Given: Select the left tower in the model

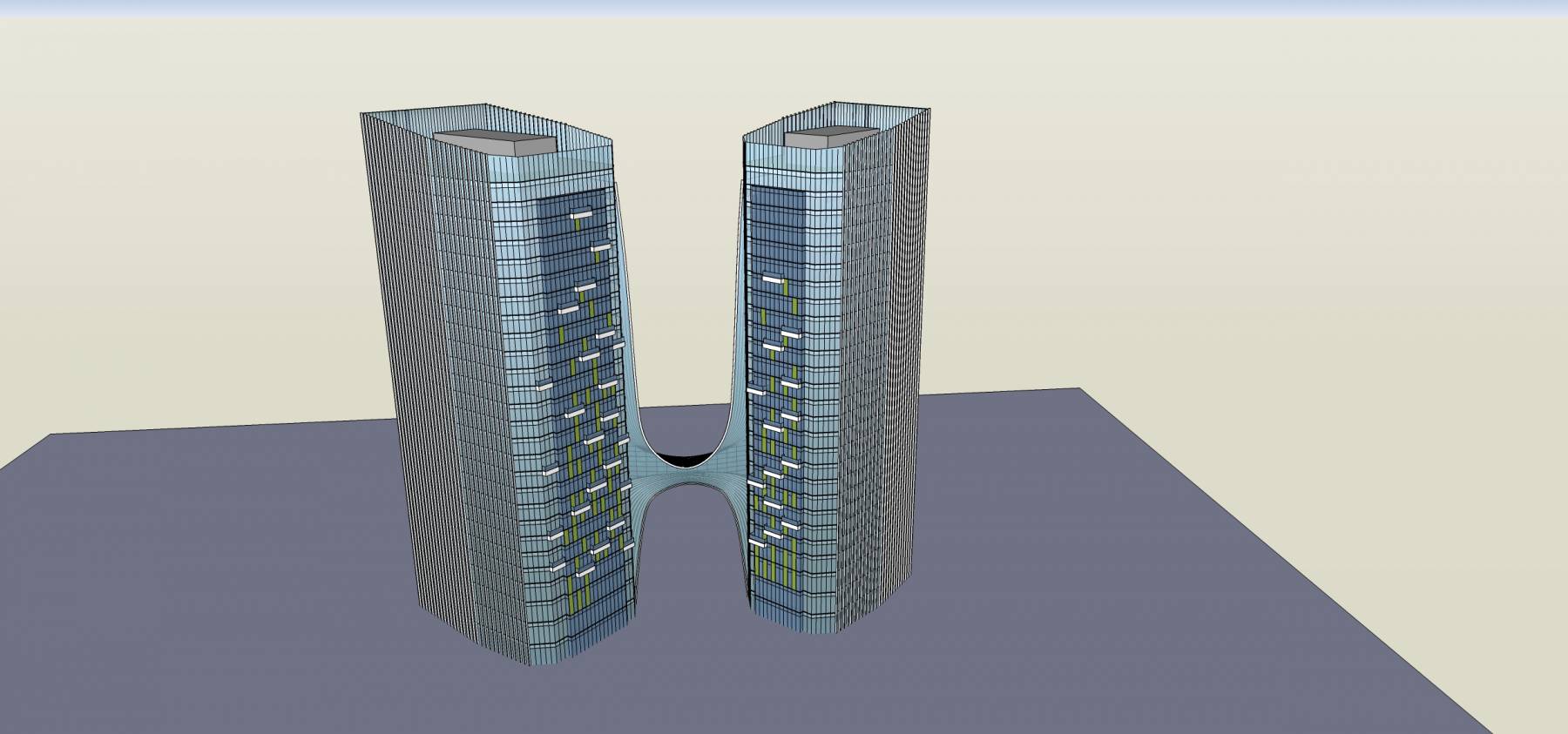Looking at the screenshot, I should [497, 383].
